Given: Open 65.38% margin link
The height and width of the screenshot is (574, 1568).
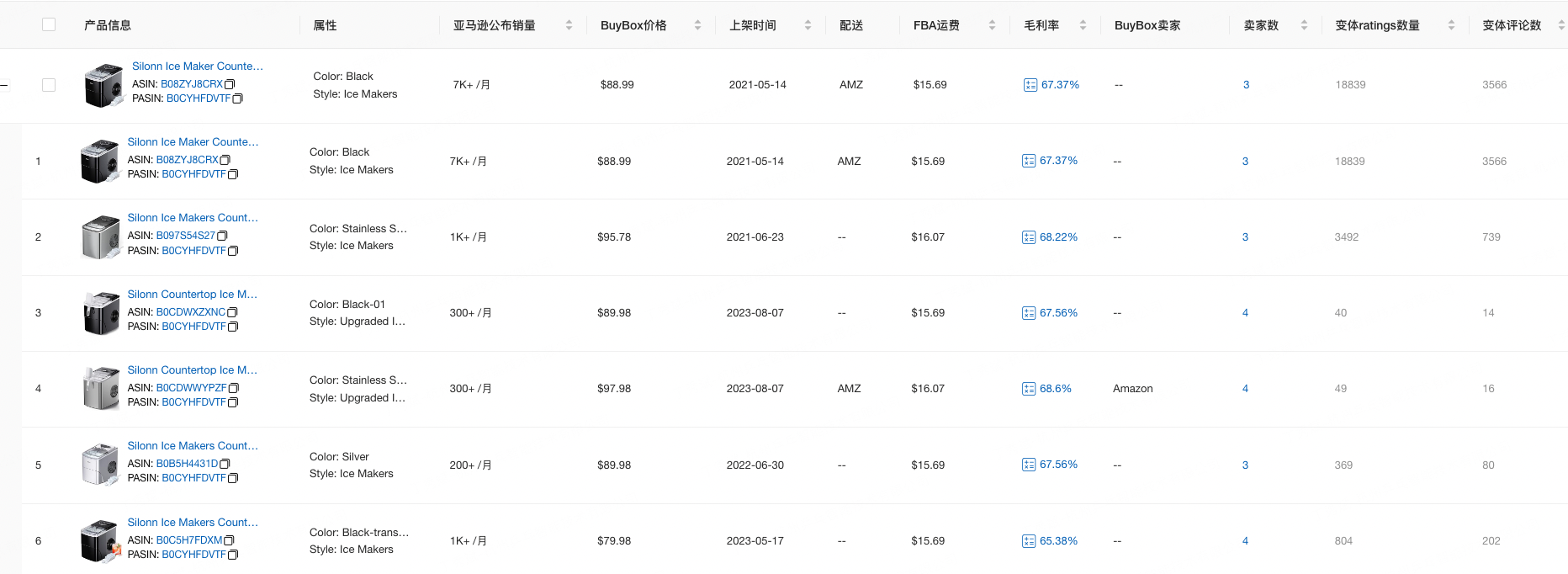Looking at the screenshot, I should 1058,541.
